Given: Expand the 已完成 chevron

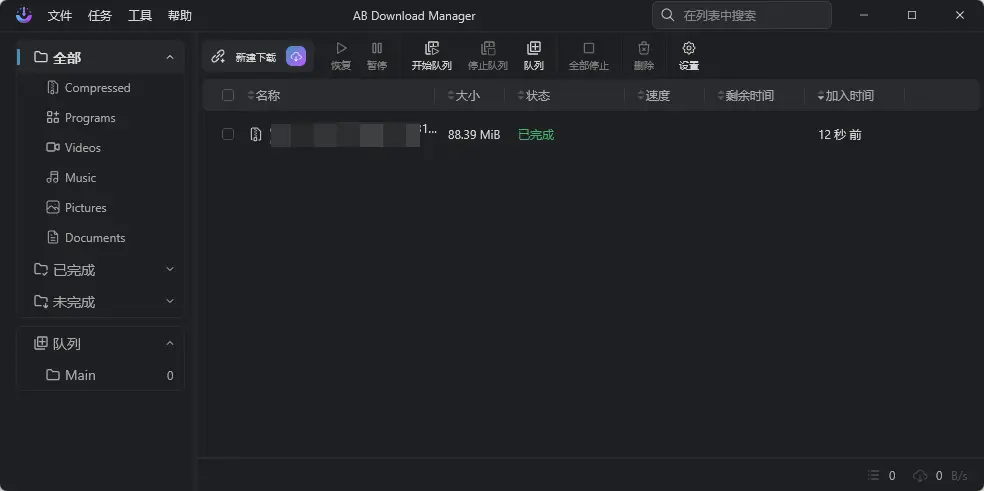Looking at the screenshot, I should [x=169, y=269].
